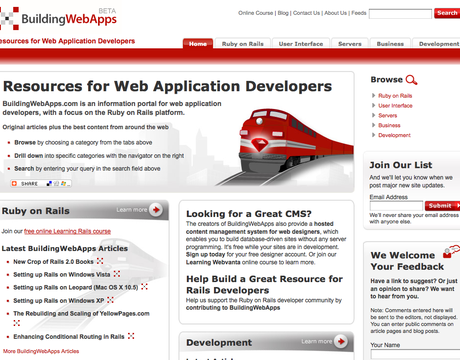
Task: Open More BuildingWebApps Articles link
Action: [41, 351]
